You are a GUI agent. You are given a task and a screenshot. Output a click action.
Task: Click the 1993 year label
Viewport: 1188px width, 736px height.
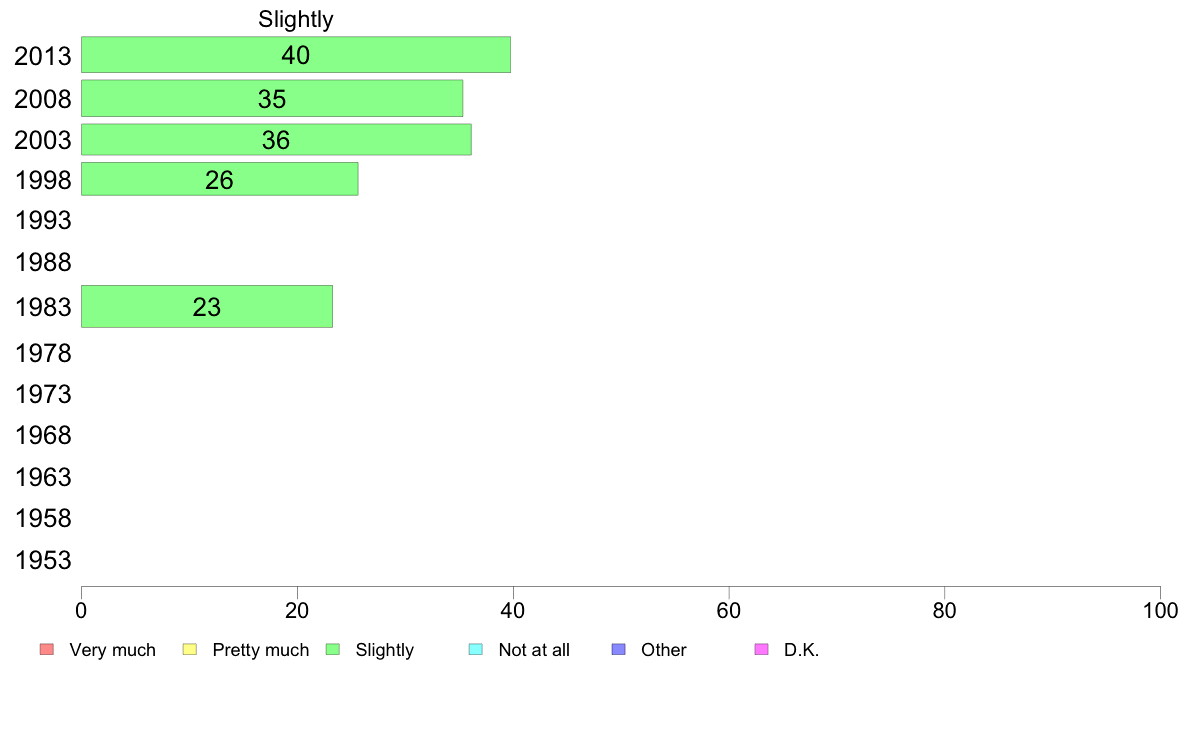43,221
